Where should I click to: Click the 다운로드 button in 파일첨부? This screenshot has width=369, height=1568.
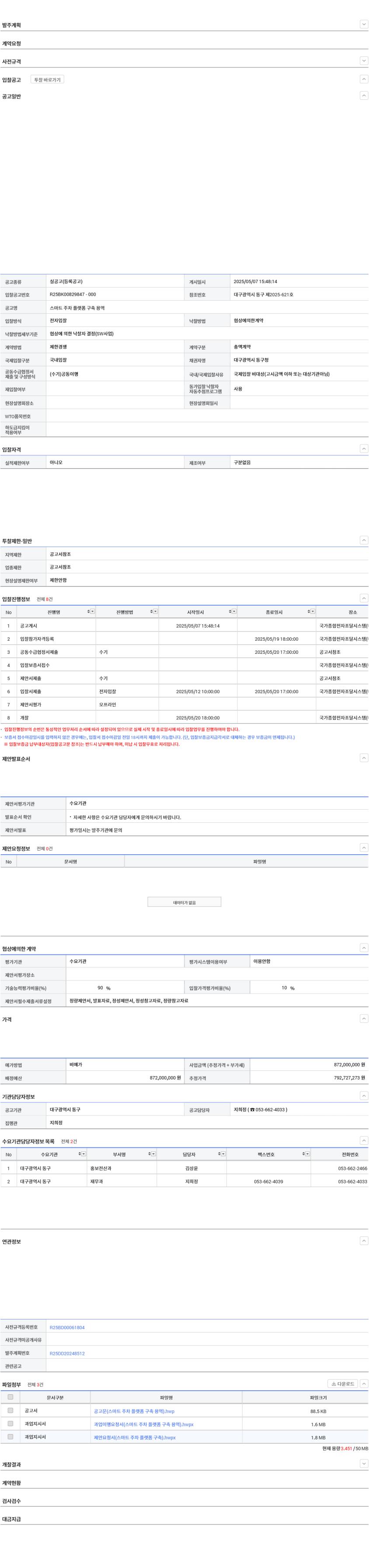[x=342, y=1384]
